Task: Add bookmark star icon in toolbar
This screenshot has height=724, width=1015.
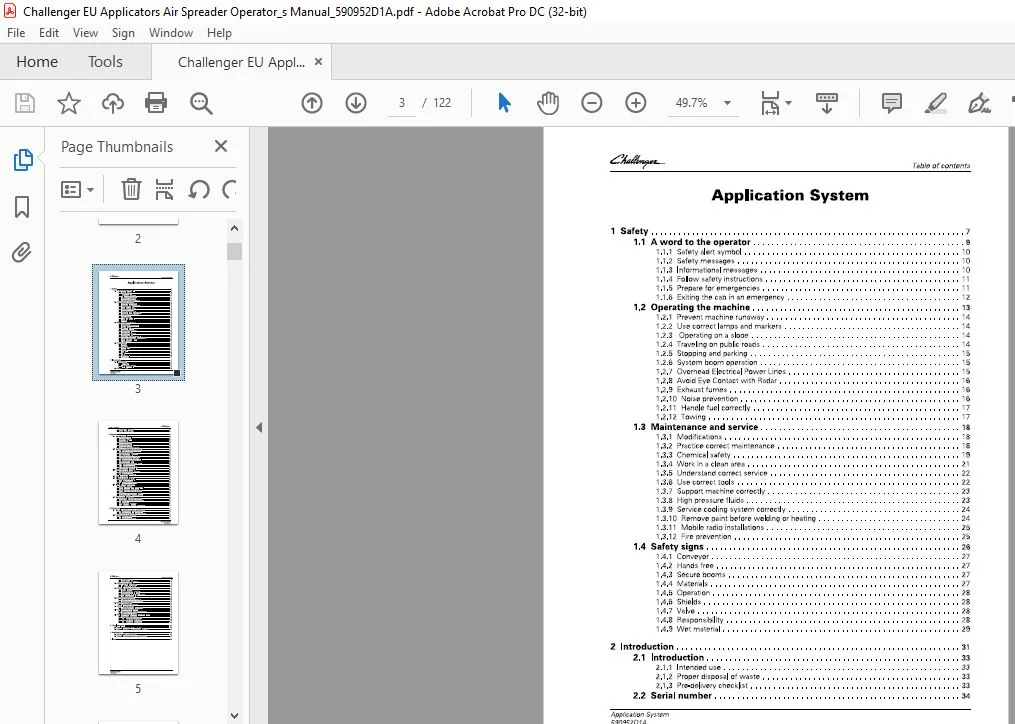Action: pyautogui.click(x=69, y=103)
